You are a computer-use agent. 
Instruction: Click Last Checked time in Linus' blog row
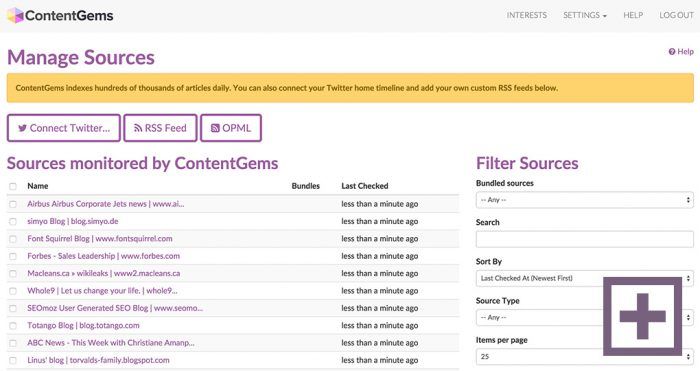click(380, 360)
